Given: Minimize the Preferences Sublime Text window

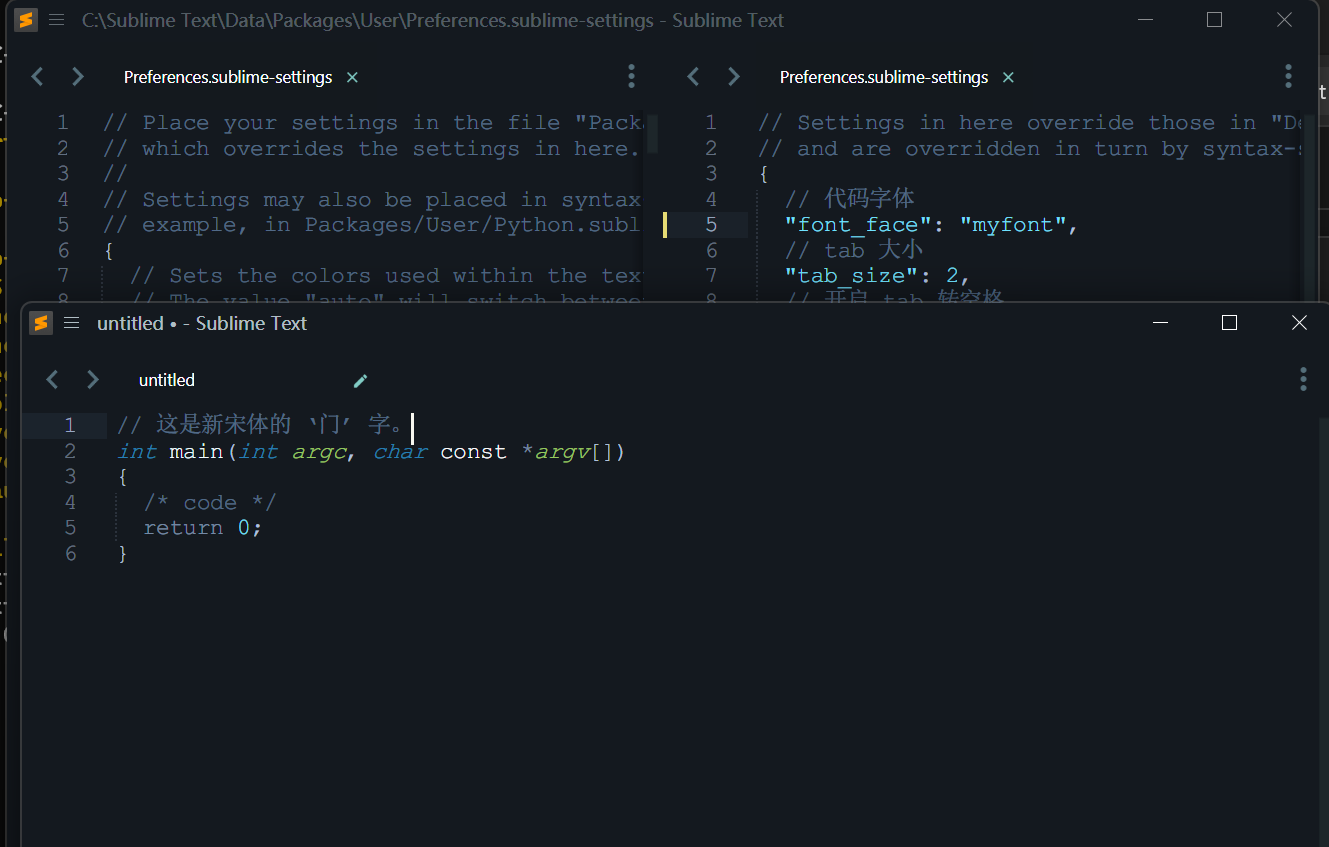Looking at the screenshot, I should (x=1146, y=20).
